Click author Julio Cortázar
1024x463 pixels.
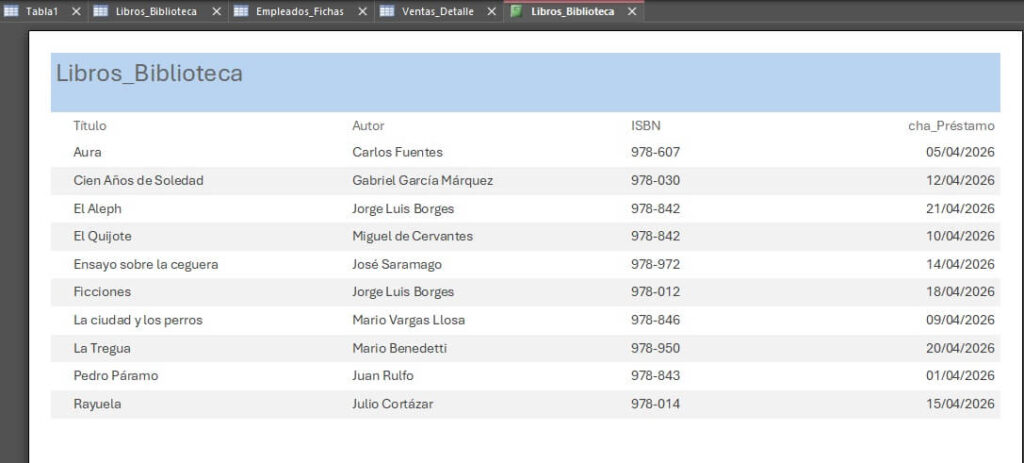point(392,404)
